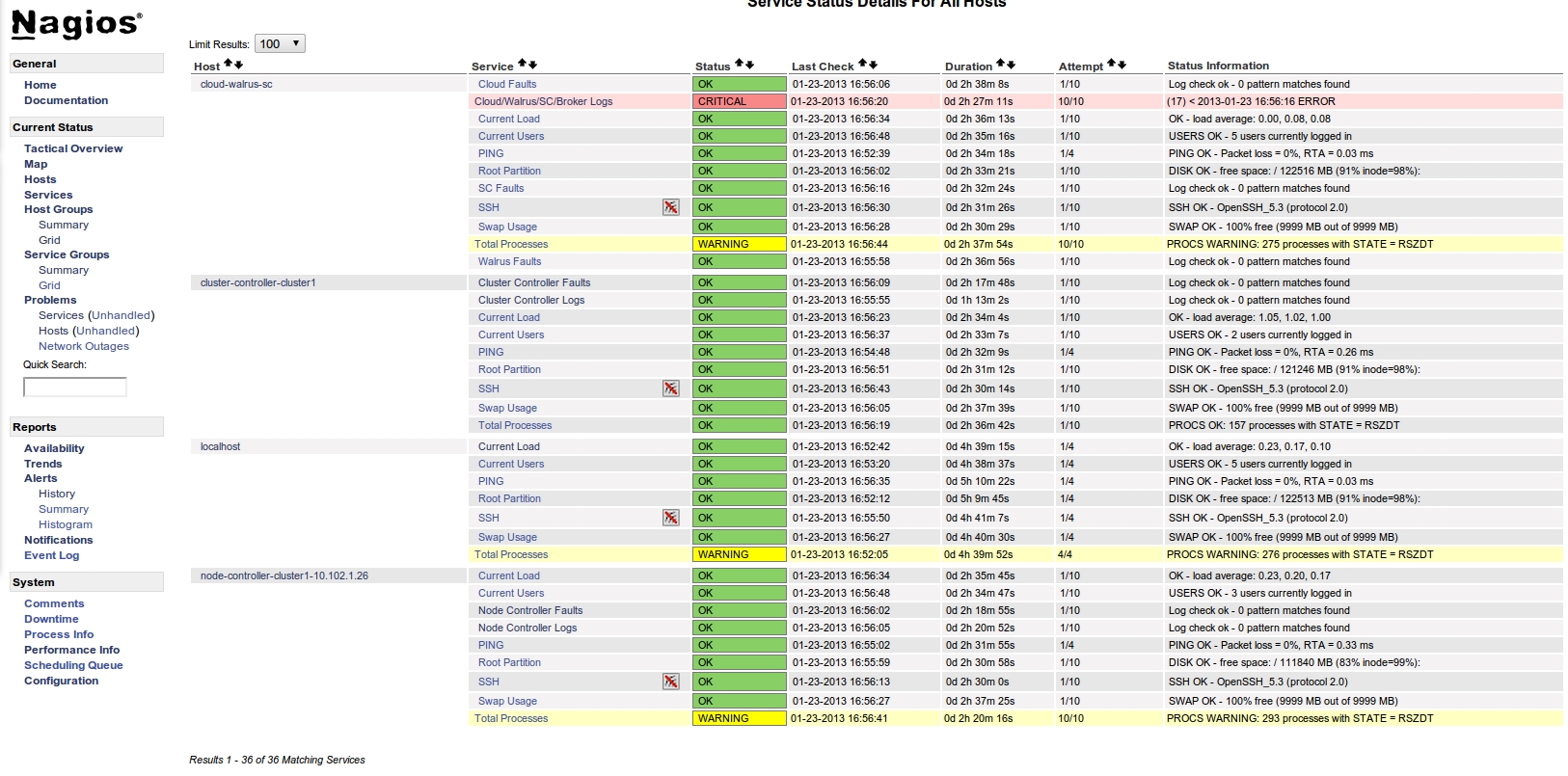Open SC Faults service

[501, 188]
